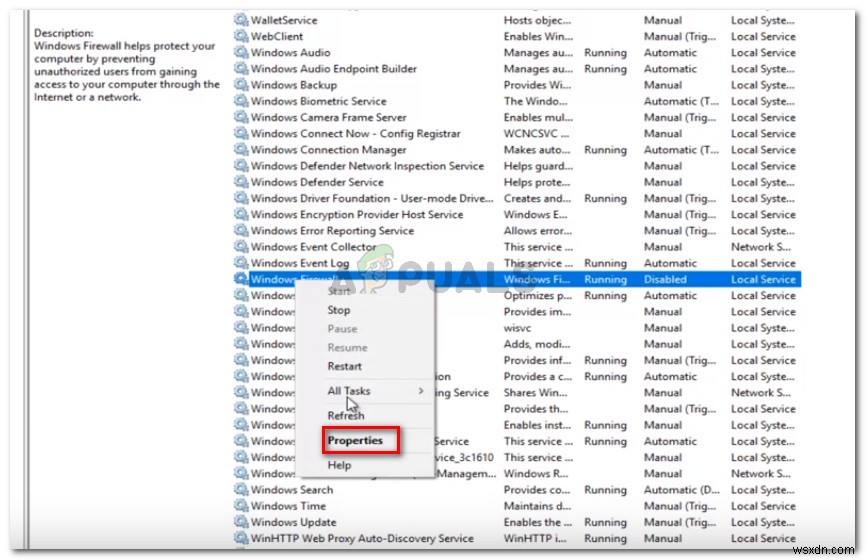Select Windows Connection Manager service
Screen dimensions: 866x560
coord(329,150)
